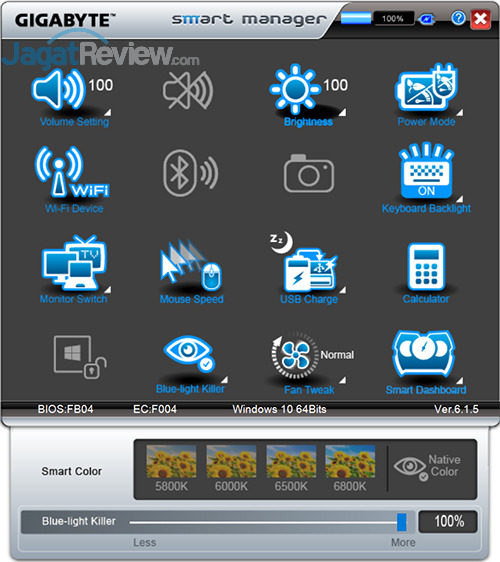Expand the Power Mode corner arrow
The width and height of the screenshot is (500, 562).
tap(459, 112)
